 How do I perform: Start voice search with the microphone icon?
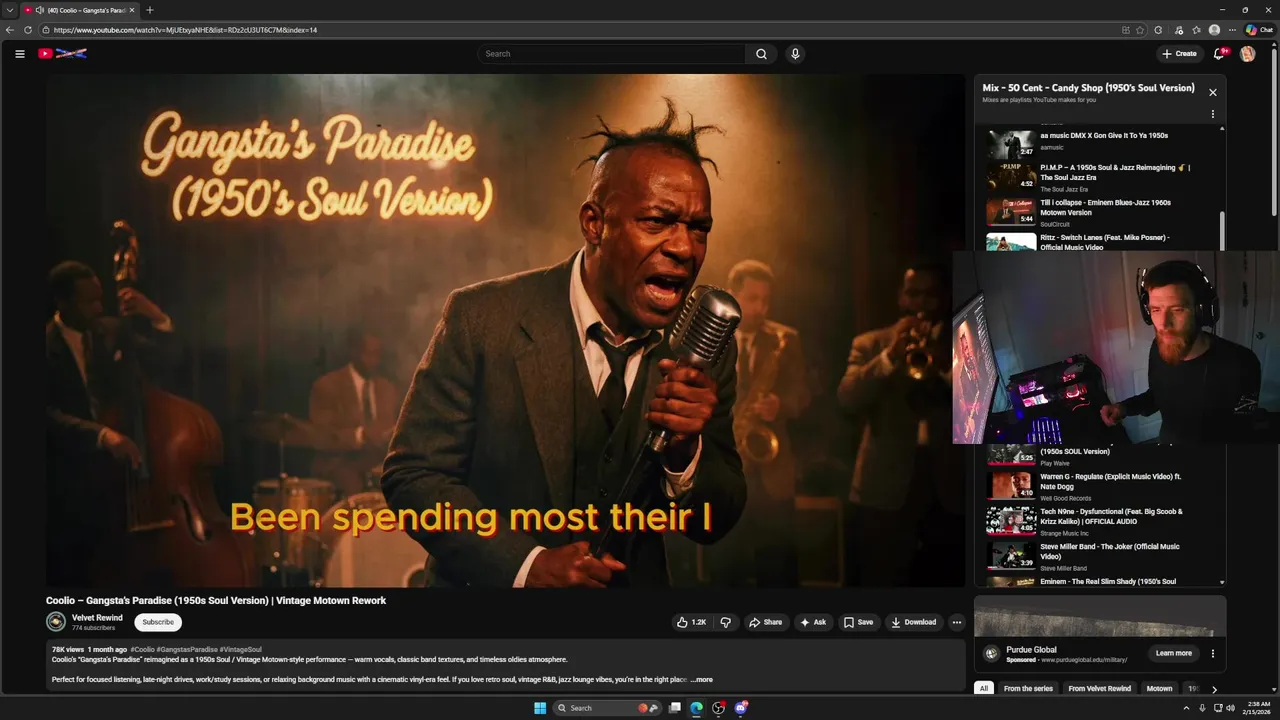tap(795, 54)
